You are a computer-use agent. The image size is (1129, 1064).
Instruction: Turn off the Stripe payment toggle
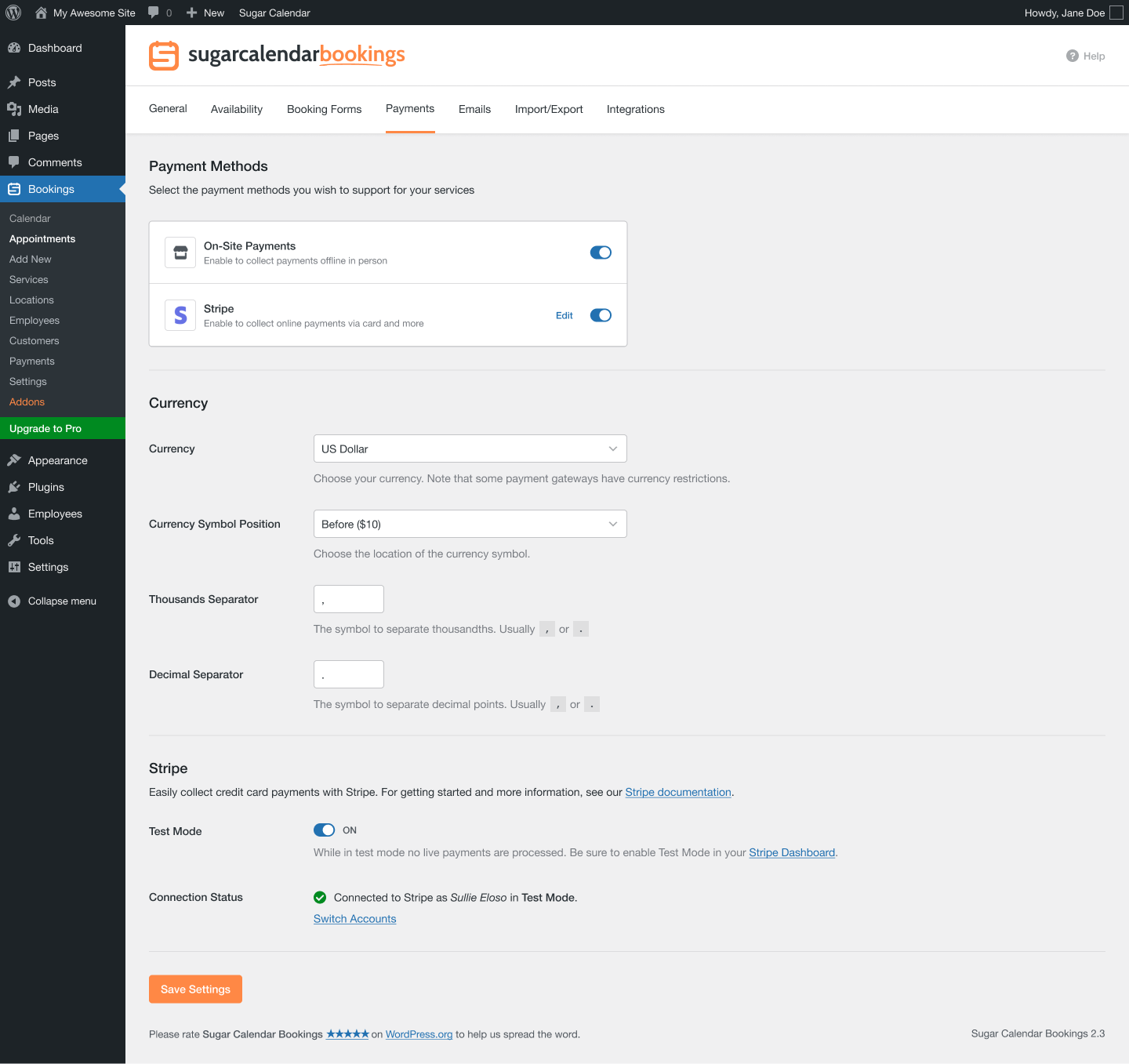tap(601, 314)
